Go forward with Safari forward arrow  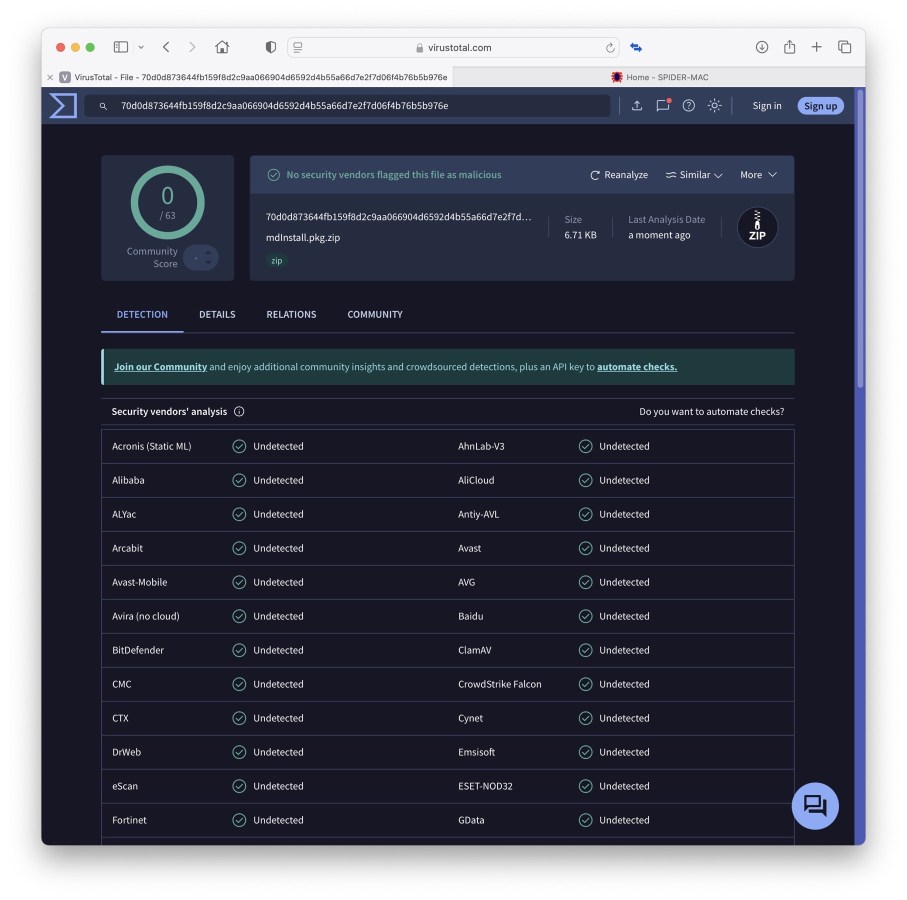192,47
